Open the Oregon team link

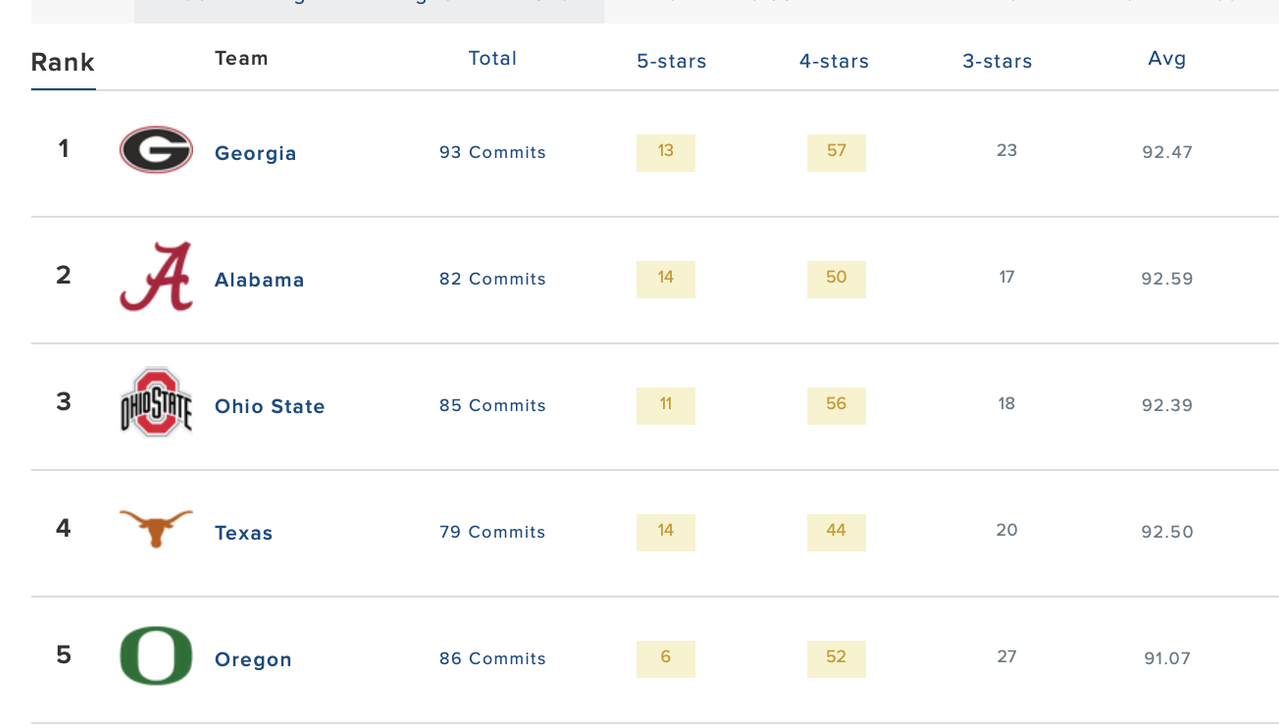point(254,660)
